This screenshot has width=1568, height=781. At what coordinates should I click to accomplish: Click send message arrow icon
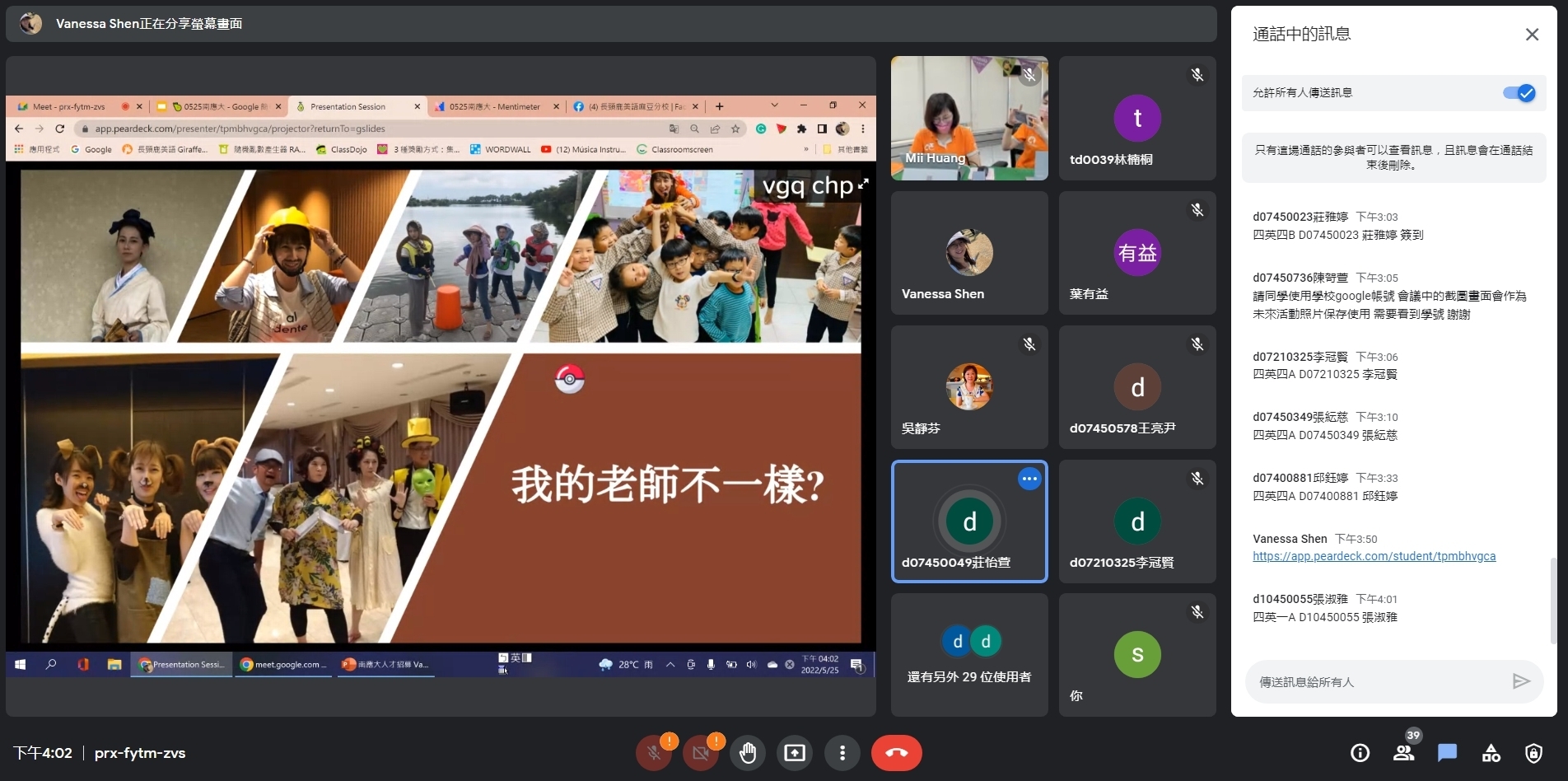[x=1521, y=681]
